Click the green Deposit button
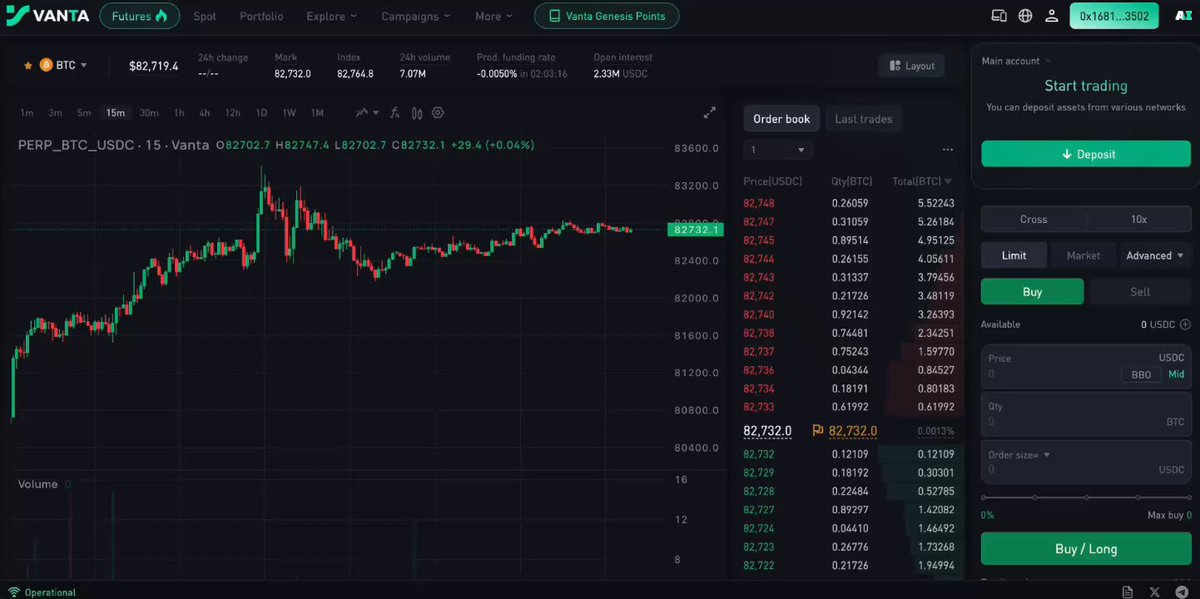The width and height of the screenshot is (1200, 599). pyautogui.click(x=1086, y=154)
